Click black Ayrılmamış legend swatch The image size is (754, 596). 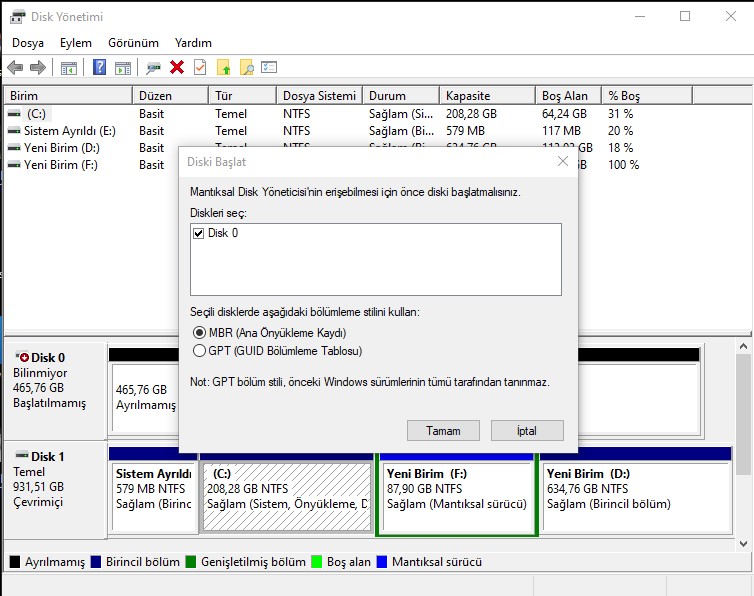tap(15, 561)
